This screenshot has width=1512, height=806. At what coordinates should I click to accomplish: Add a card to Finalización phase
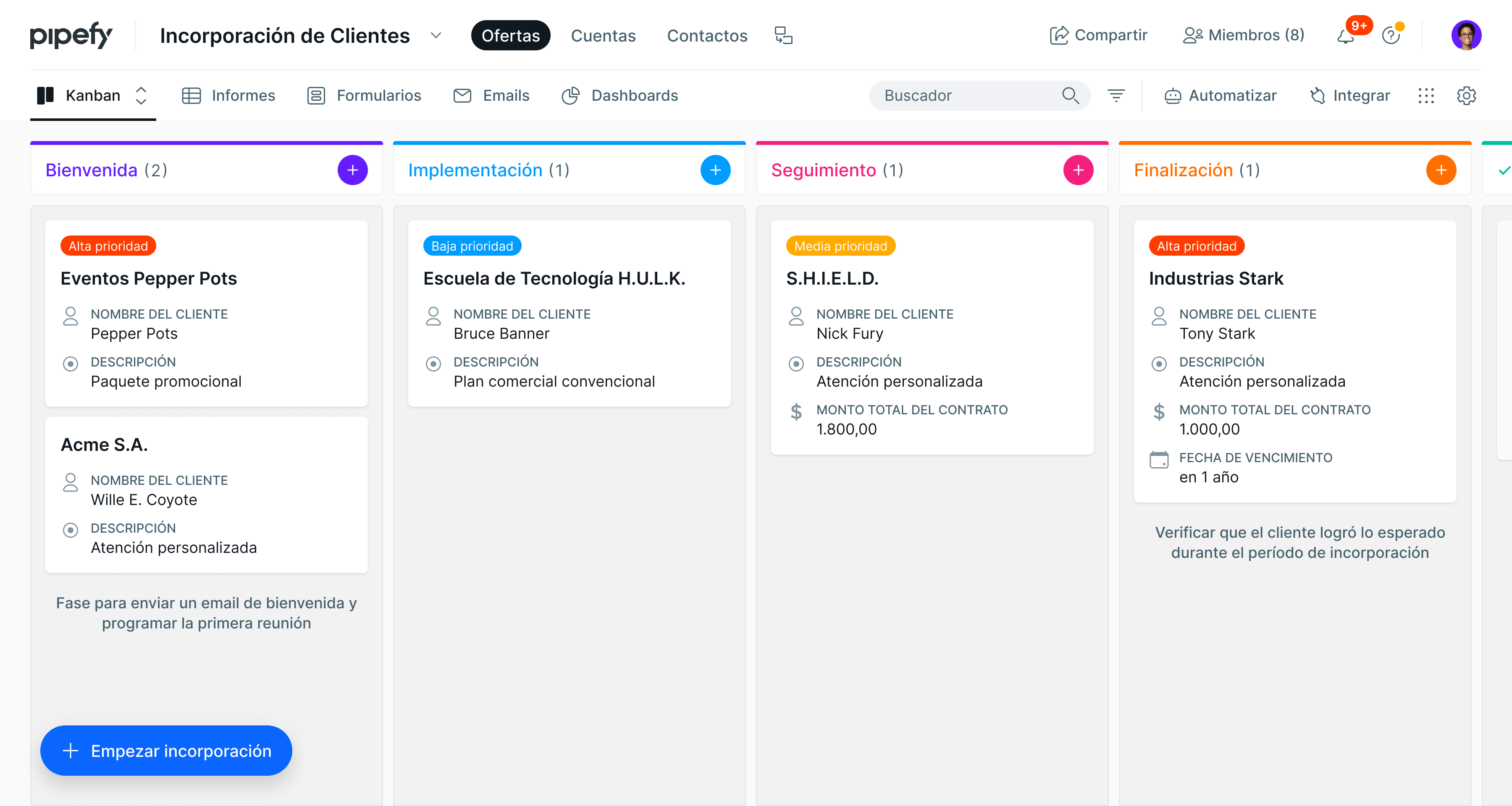point(1441,170)
